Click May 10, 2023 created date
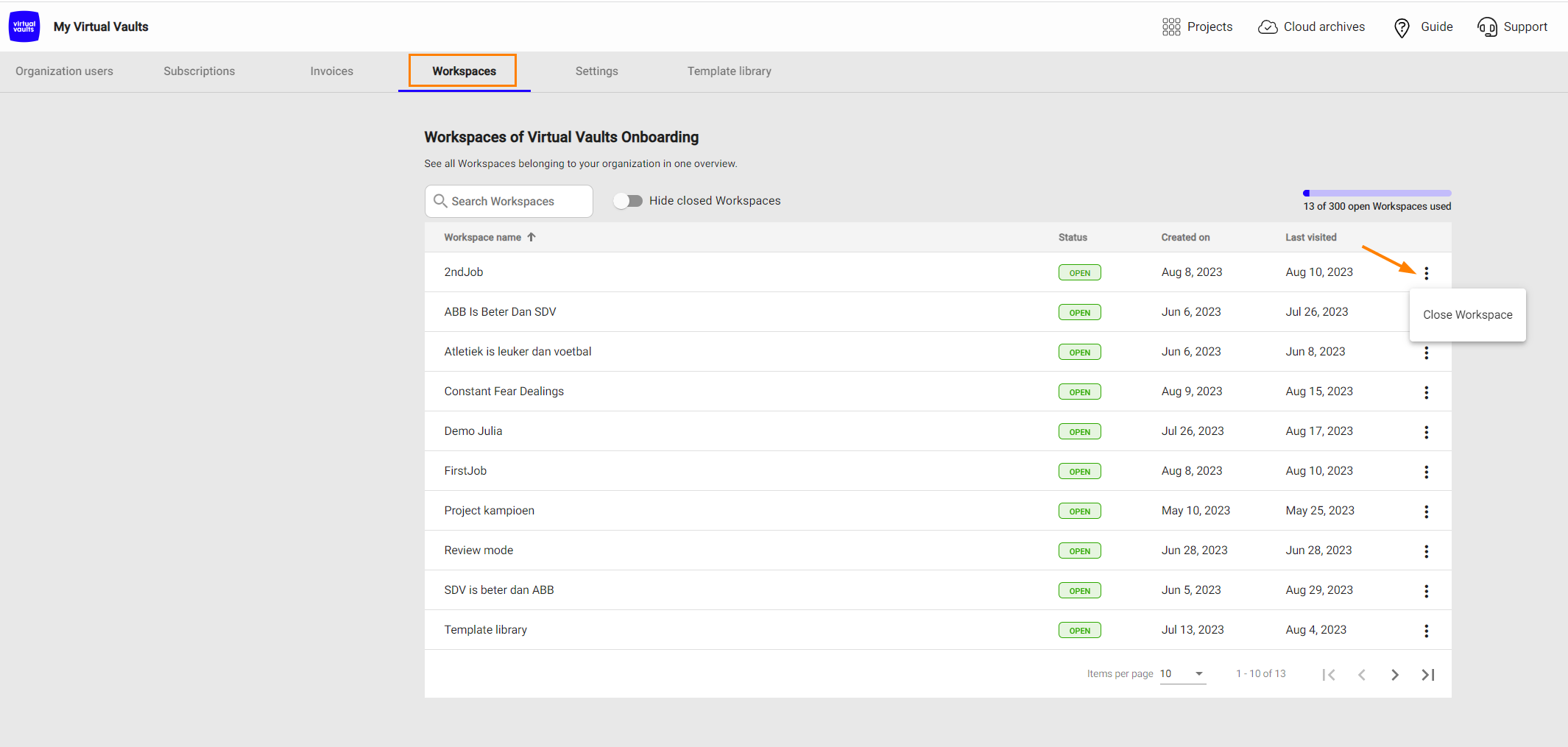The height and width of the screenshot is (747, 1568). pyautogui.click(x=1196, y=511)
